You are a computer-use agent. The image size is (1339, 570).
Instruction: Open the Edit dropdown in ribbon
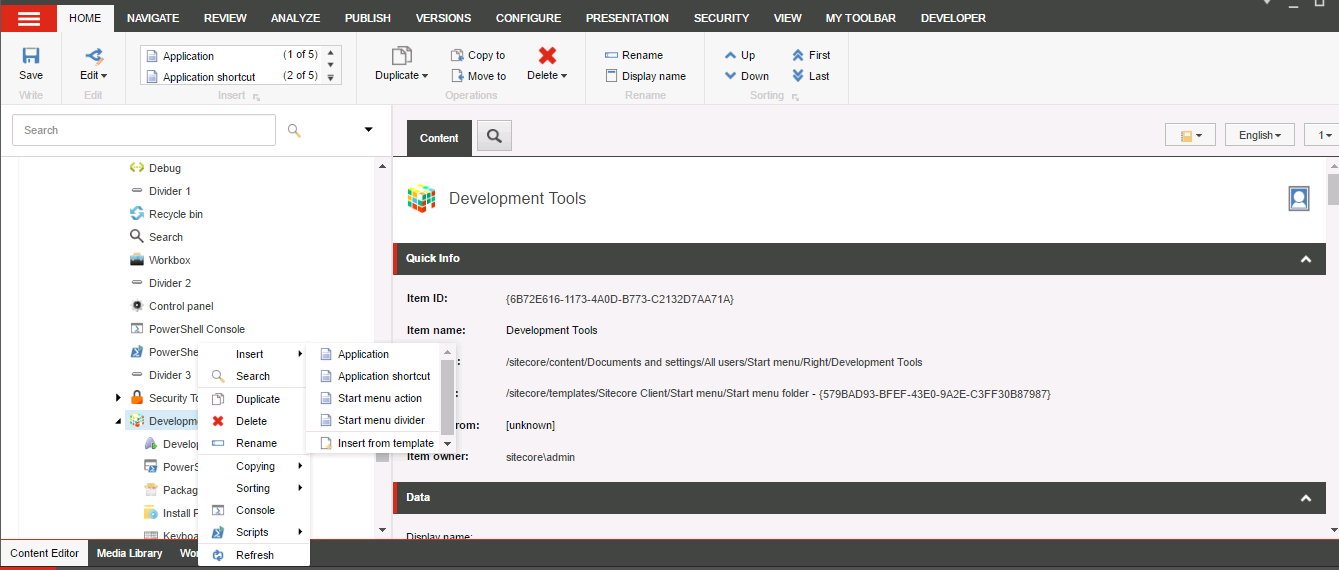(94, 64)
